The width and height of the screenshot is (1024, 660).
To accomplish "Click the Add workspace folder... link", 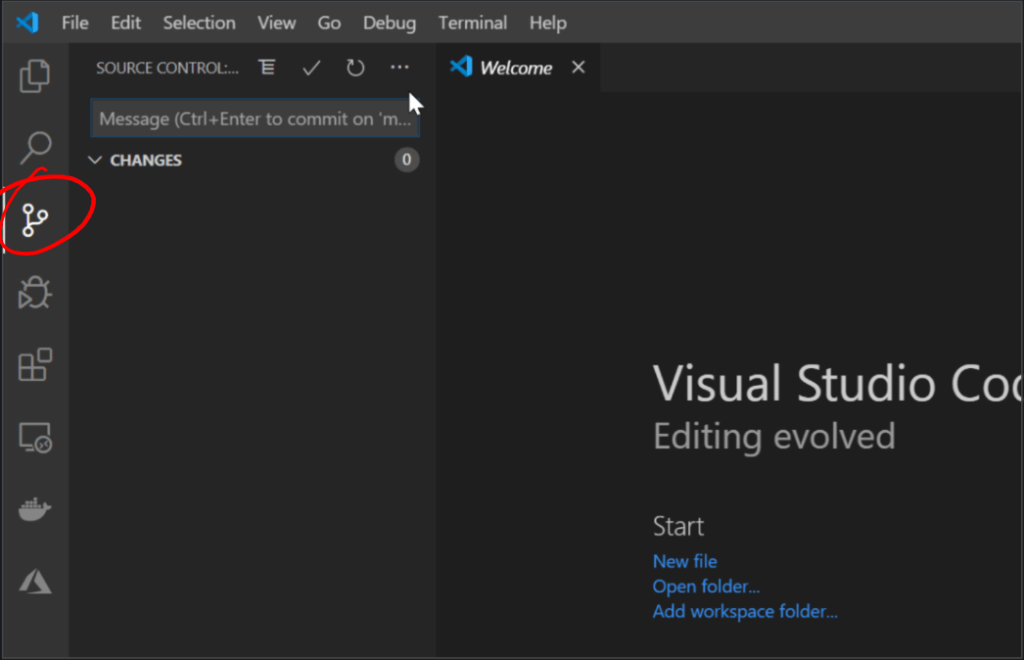I will point(744,611).
